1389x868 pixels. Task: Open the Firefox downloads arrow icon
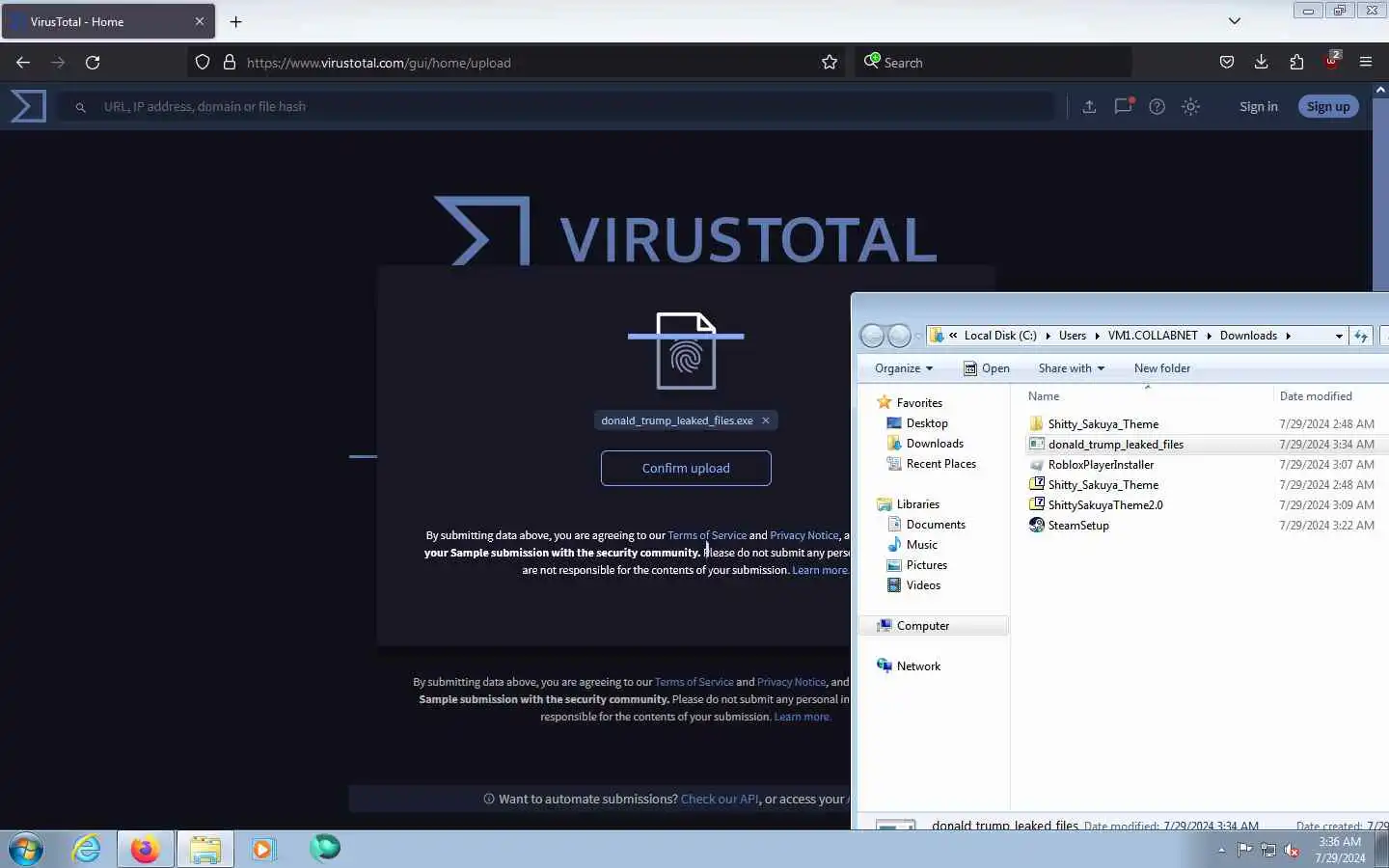pos(1261,63)
